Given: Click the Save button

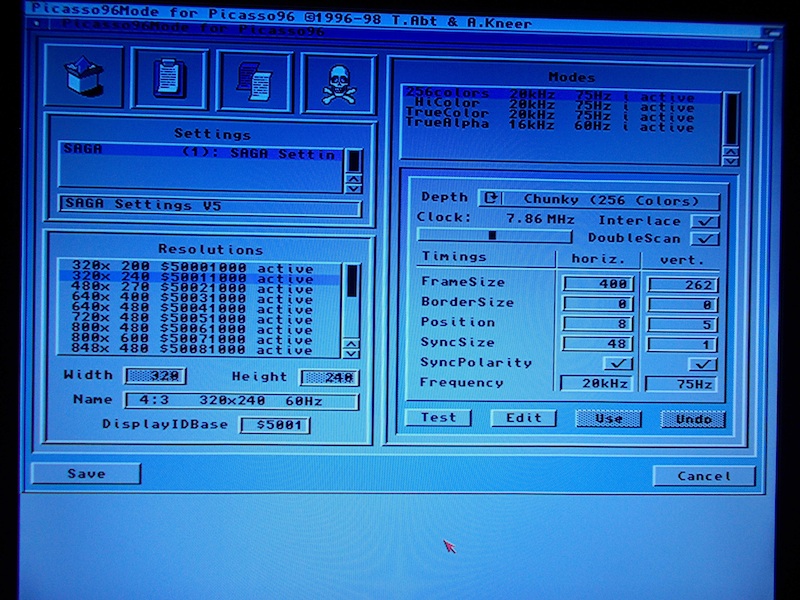Looking at the screenshot, I should click(86, 473).
